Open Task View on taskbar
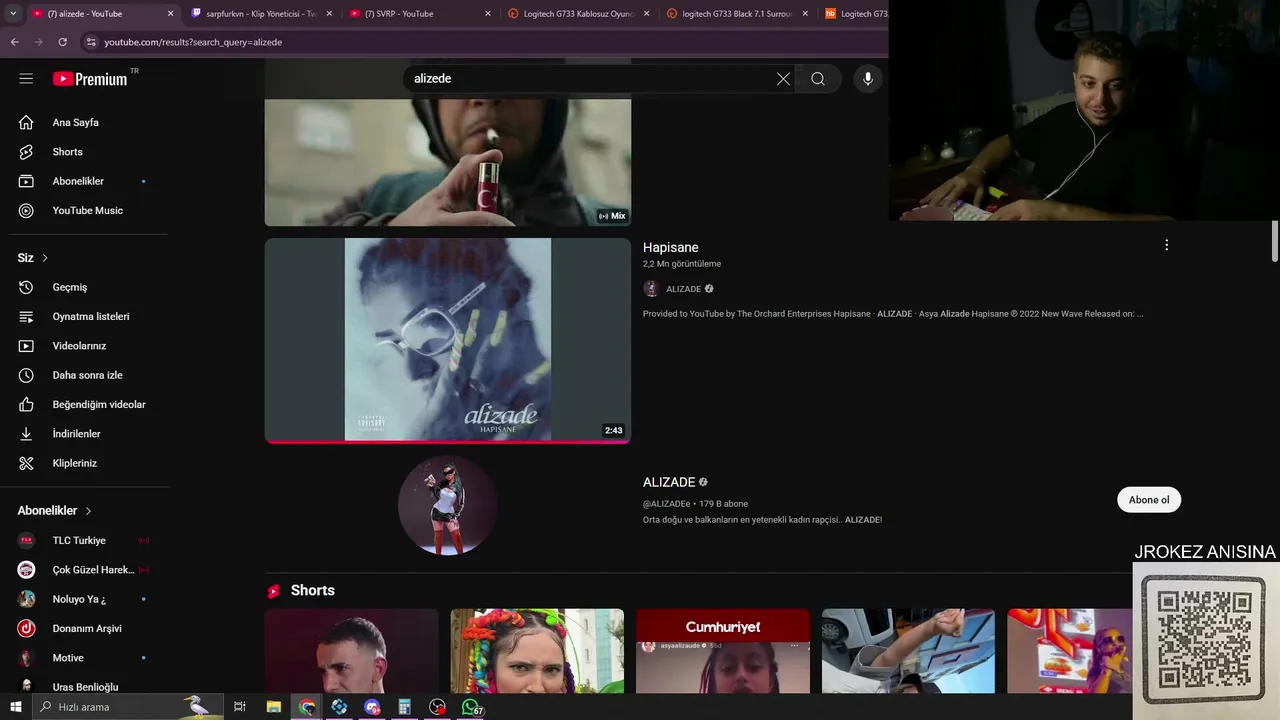This screenshot has height=720, width=1280. coord(240,707)
